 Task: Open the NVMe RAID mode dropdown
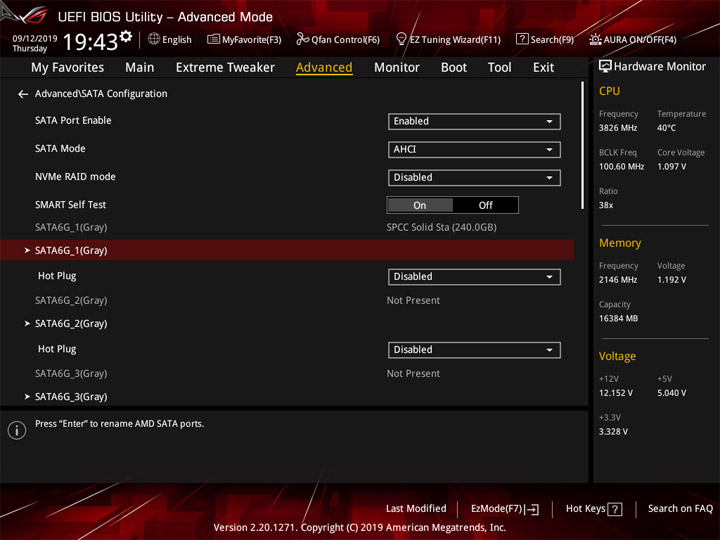474,178
